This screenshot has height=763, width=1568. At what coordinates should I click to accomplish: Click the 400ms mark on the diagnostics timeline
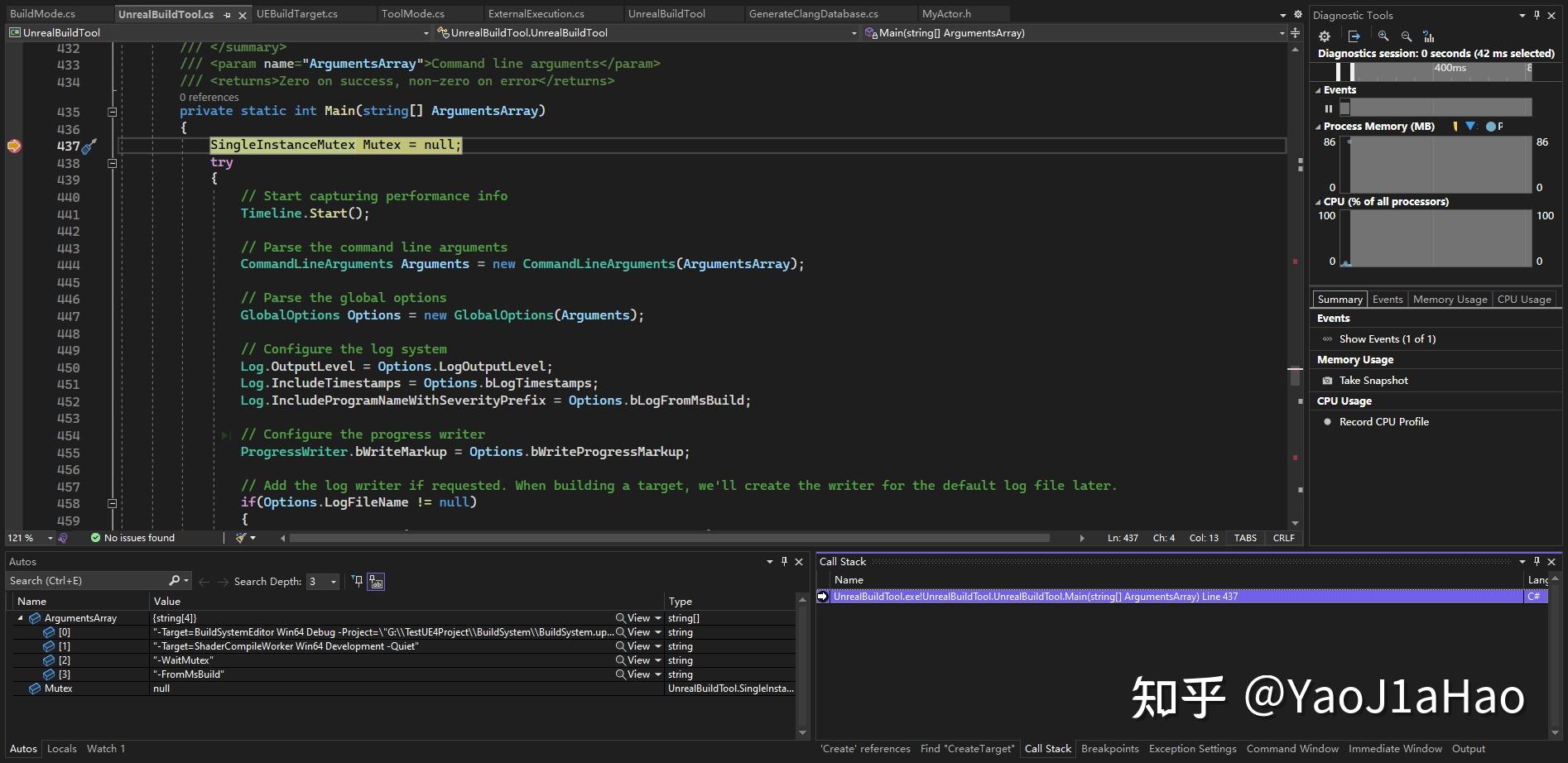click(x=1450, y=69)
